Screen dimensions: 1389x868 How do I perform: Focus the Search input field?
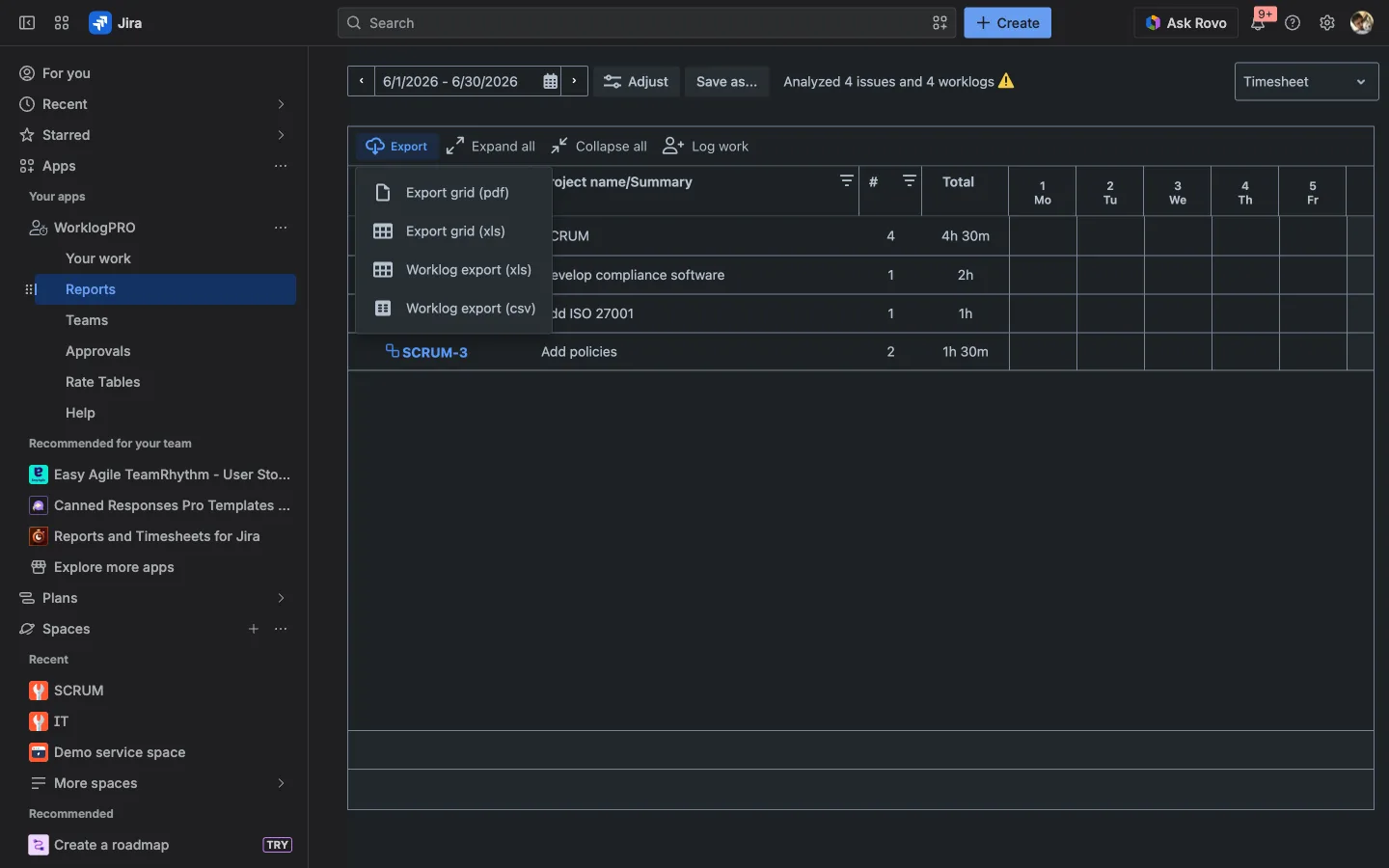click(646, 23)
